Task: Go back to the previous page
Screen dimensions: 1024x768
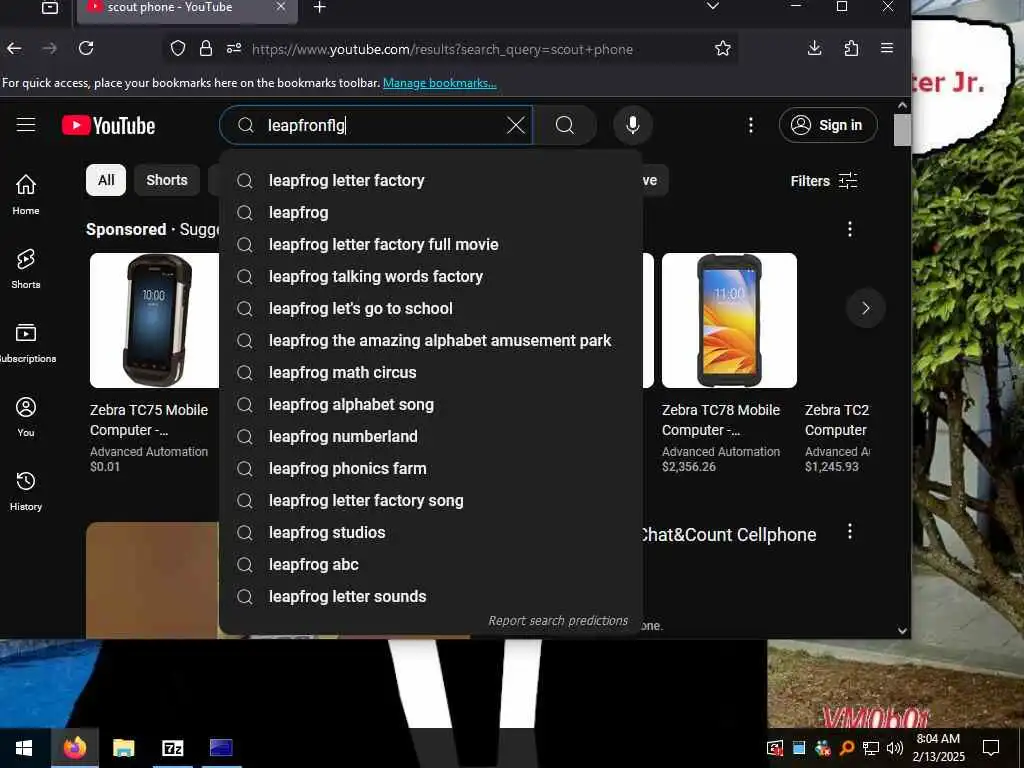Action: coord(14,48)
